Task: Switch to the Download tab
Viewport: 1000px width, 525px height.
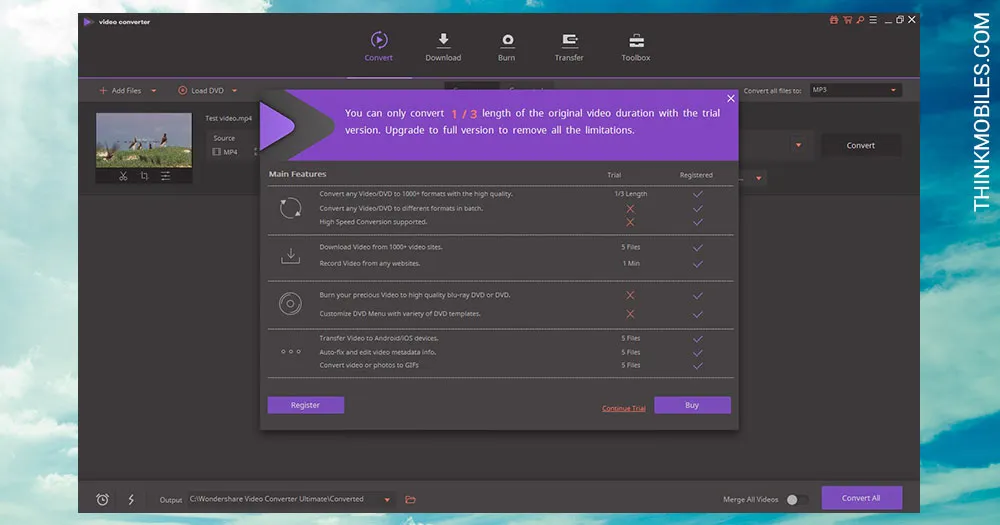Action: point(443,47)
